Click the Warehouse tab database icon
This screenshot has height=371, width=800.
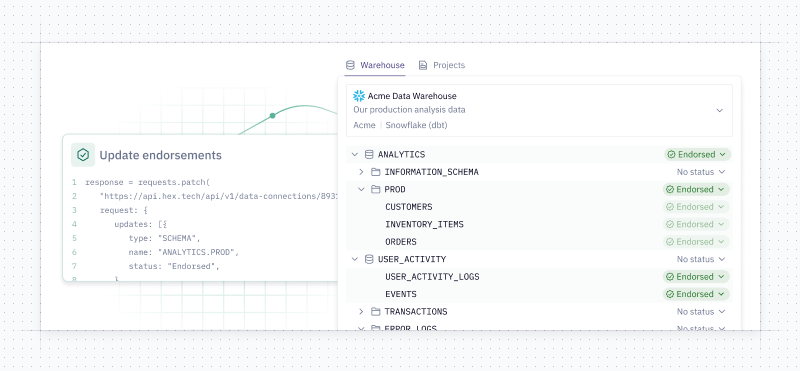coord(350,65)
